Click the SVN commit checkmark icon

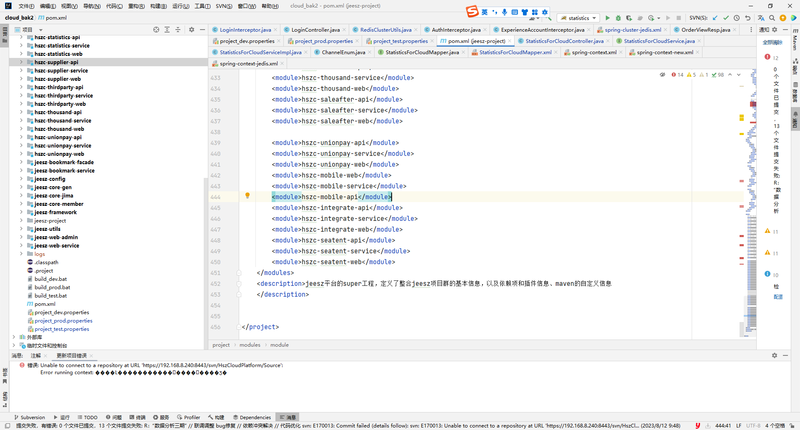click(x=726, y=18)
